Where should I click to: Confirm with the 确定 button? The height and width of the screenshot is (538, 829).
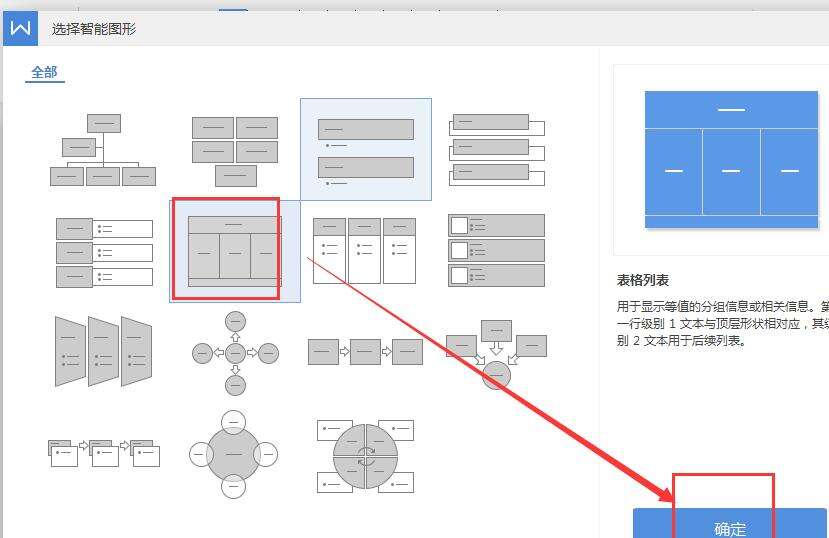coord(730,524)
